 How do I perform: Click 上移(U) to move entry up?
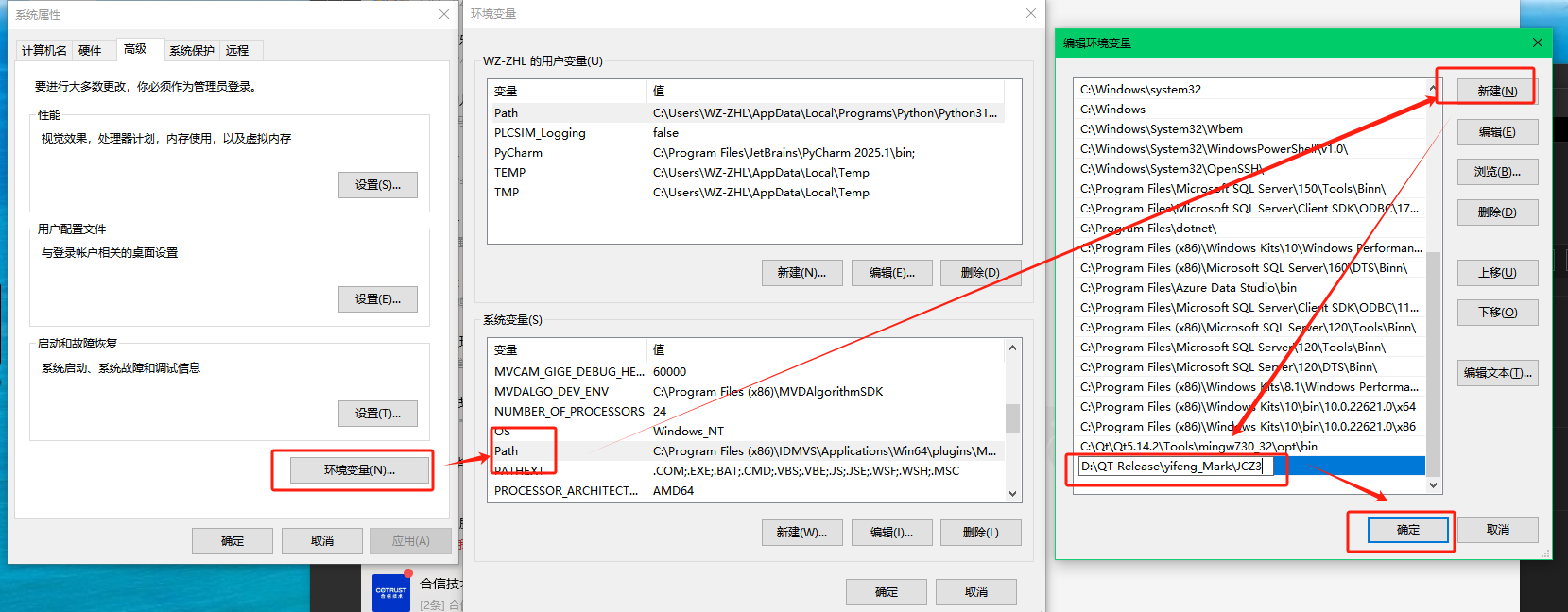1497,273
